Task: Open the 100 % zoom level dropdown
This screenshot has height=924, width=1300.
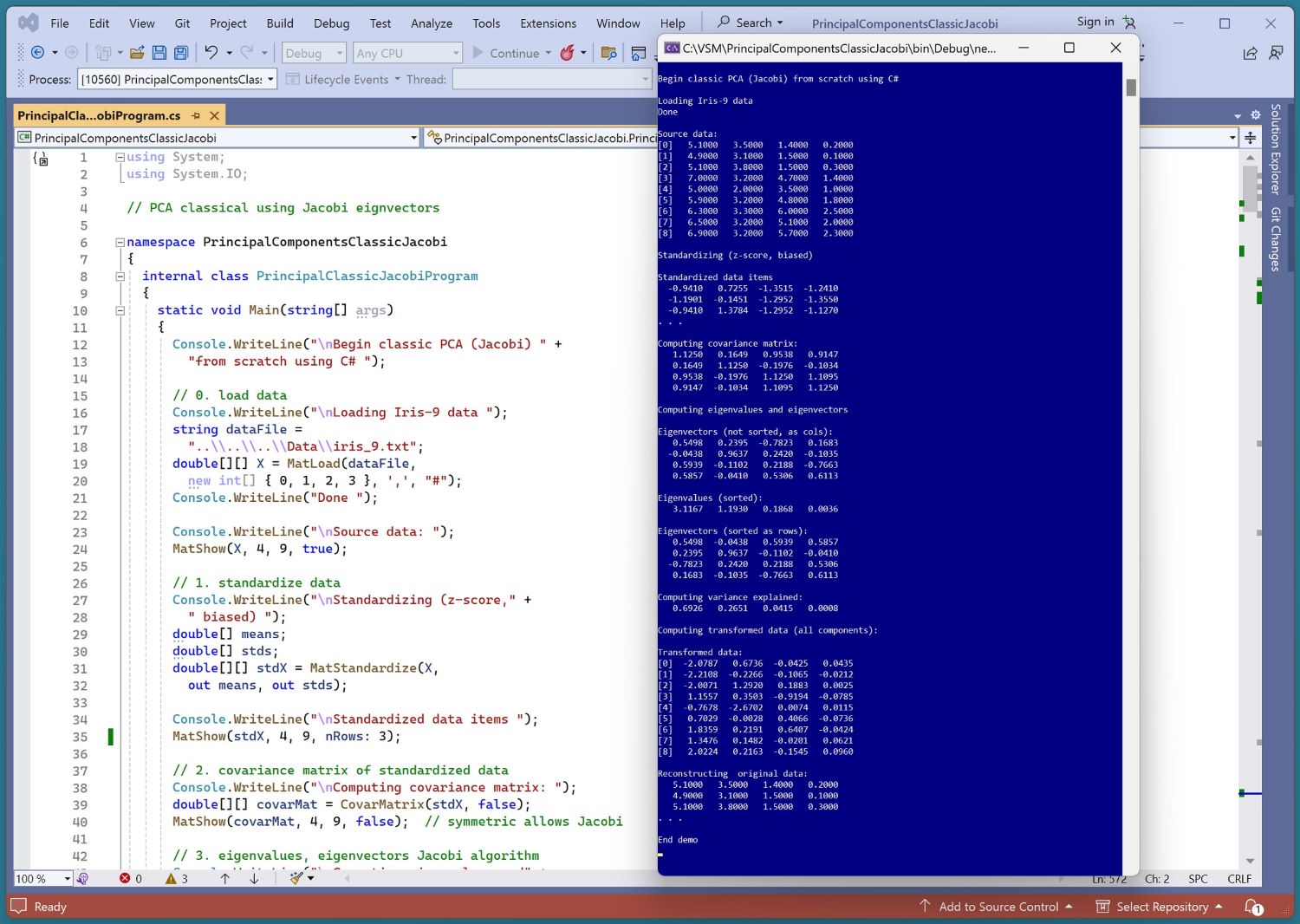Action: tap(67, 879)
